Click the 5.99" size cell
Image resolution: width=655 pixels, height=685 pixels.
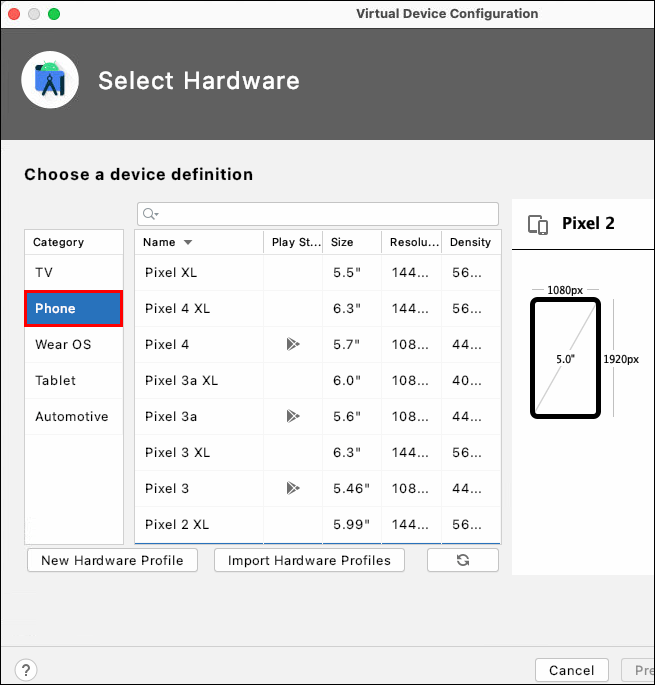coord(351,524)
